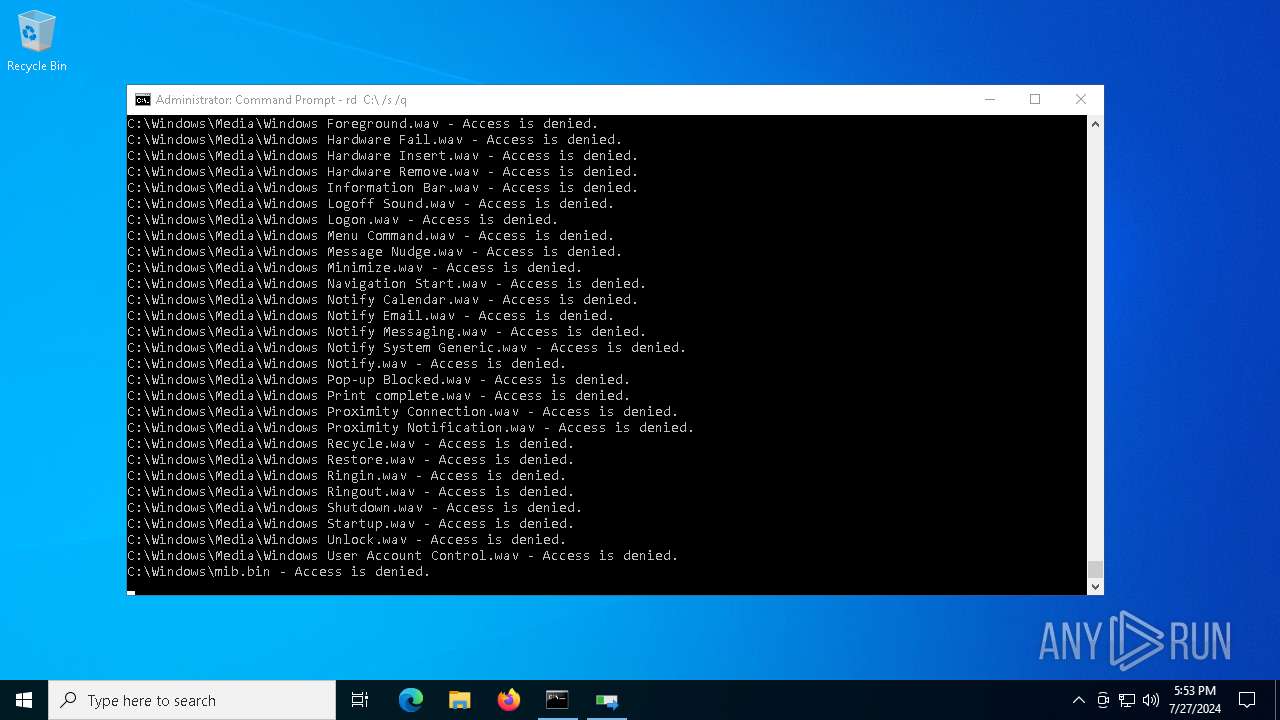Click the line 'Windows Proximity Connection.wav'
1280x720 pixels.
coord(403,412)
